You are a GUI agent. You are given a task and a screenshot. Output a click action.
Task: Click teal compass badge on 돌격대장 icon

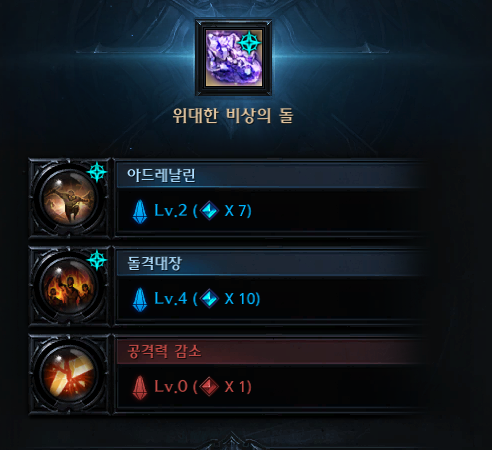click(97, 260)
